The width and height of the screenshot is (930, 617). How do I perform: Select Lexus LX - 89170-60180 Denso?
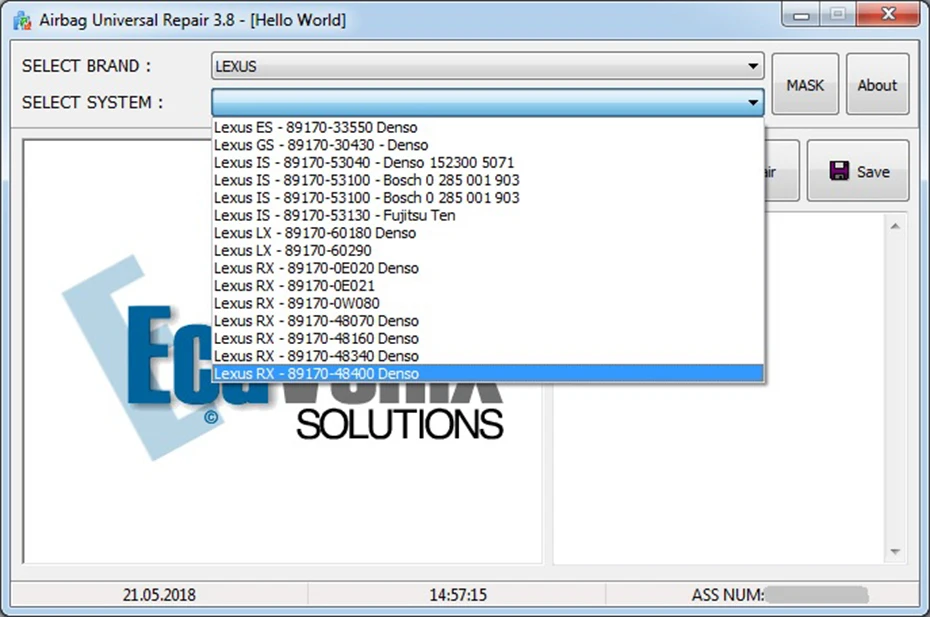click(488, 233)
